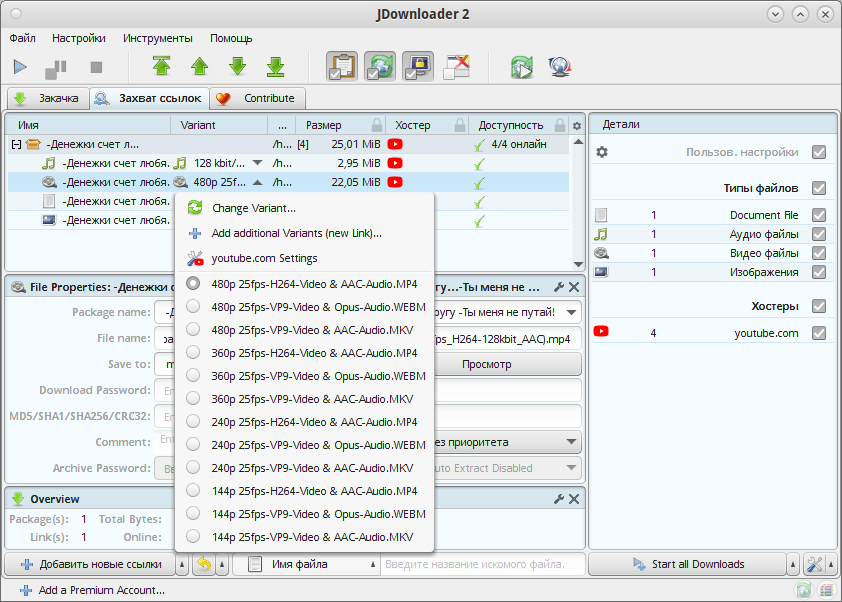Select 360p H264 AAC MP4 variant
This screenshot has width=842, height=602.
coord(304,353)
